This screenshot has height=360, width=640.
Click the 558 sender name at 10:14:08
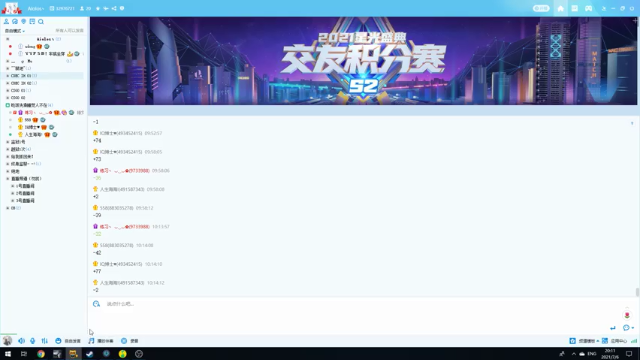116,245
